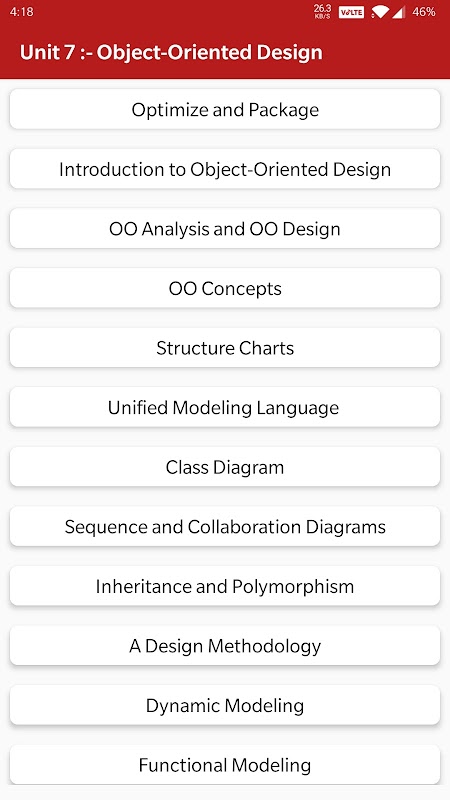This screenshot has height=800, width=450.
Task: Tap the 4:18 clock in status bar
Action: tap(21, 12)
